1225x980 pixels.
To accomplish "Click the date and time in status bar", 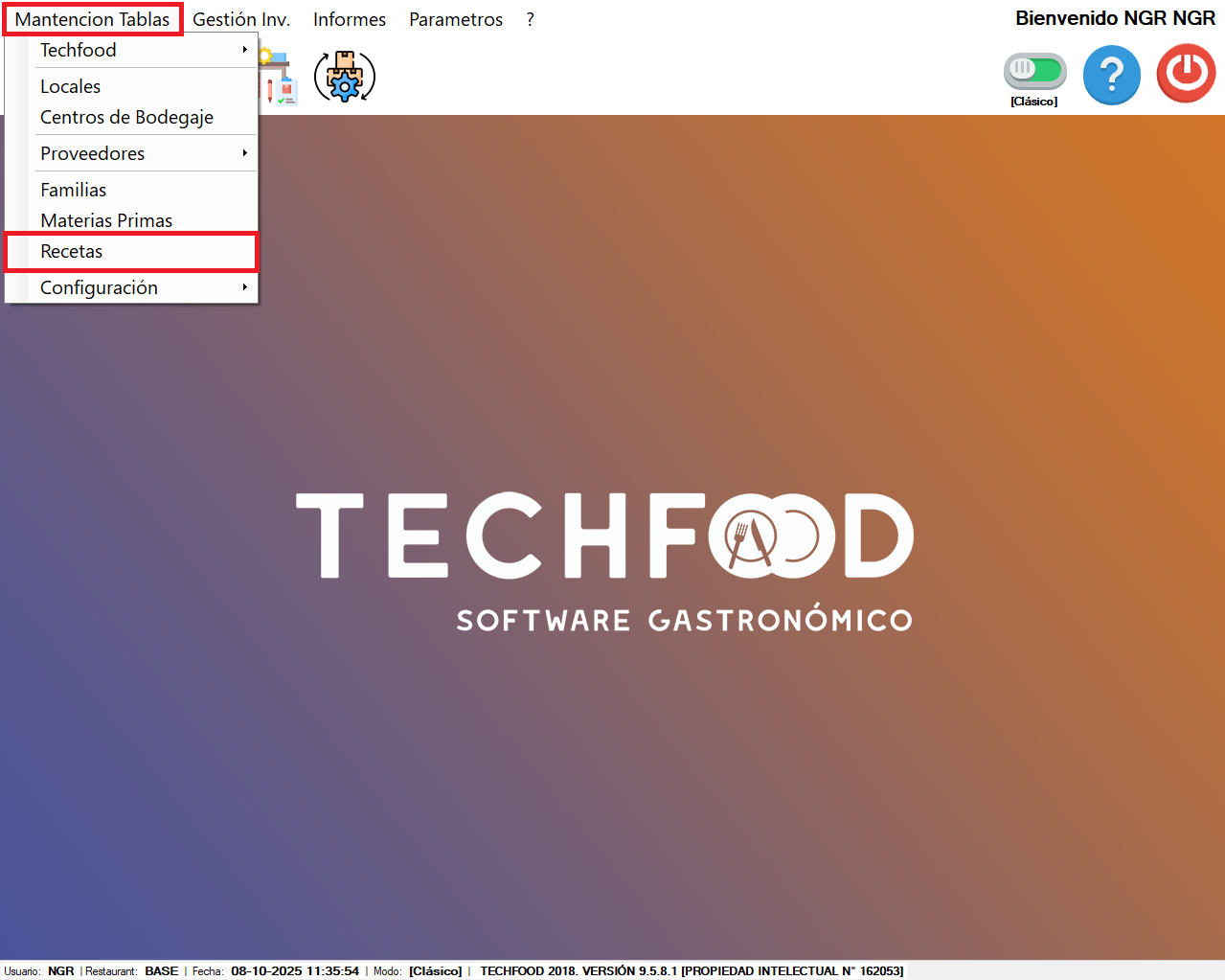I will click(294, 970).
